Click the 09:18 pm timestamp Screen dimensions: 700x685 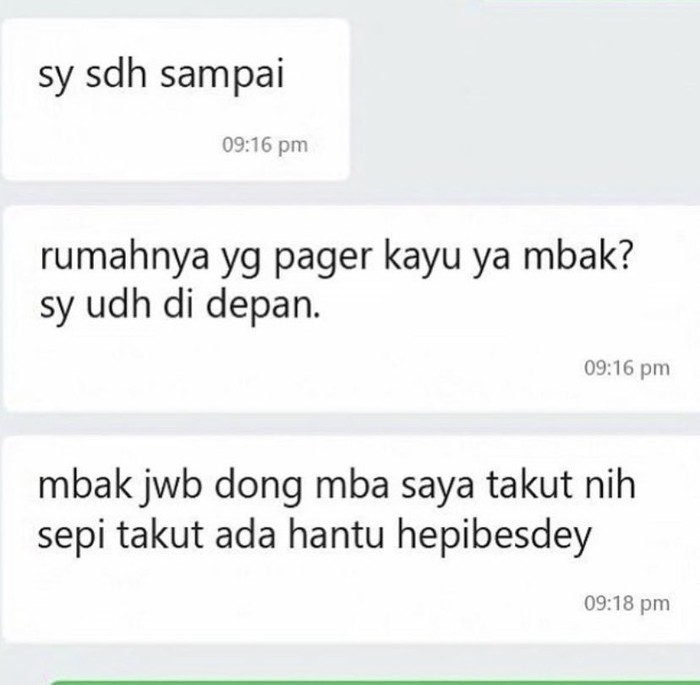coord(627,603)
